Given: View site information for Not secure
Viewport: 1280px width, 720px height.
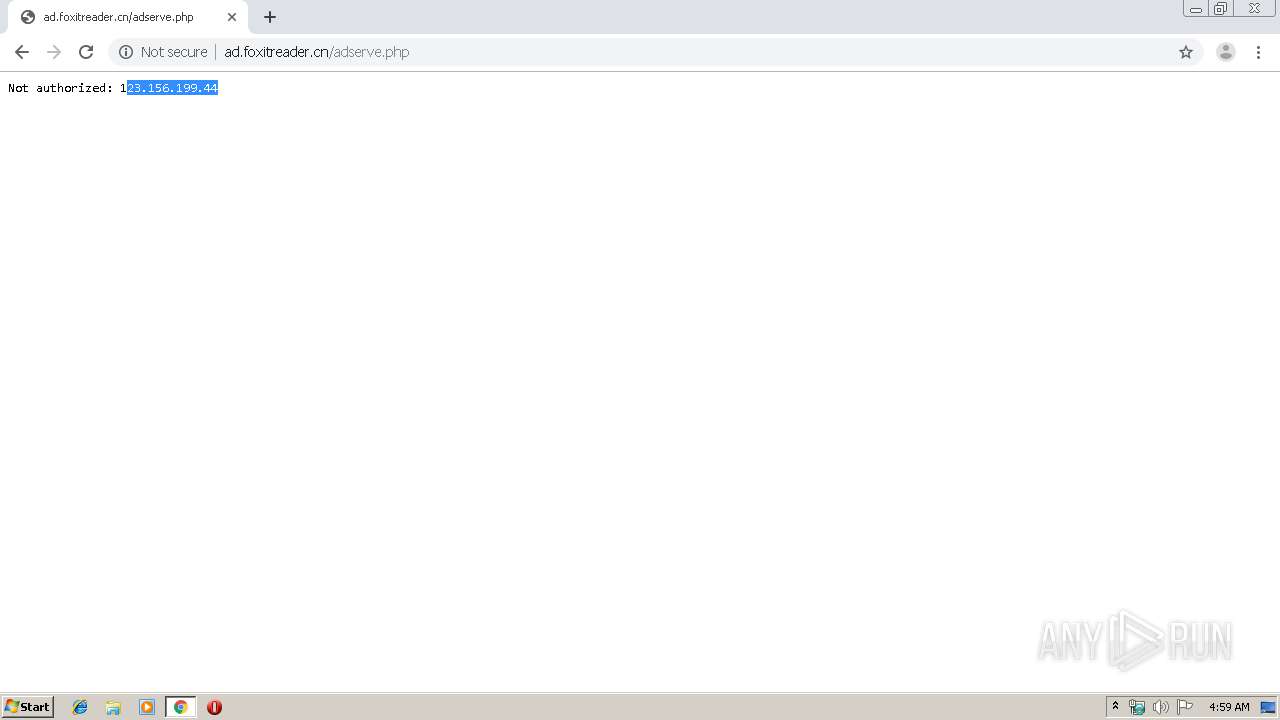Looking at the screenshot, I should 126,52.
